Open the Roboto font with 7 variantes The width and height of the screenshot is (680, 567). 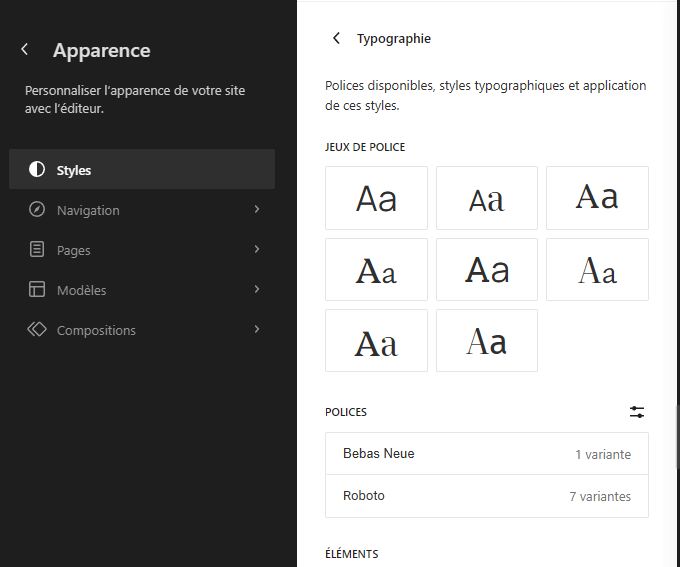pos(486,496)
